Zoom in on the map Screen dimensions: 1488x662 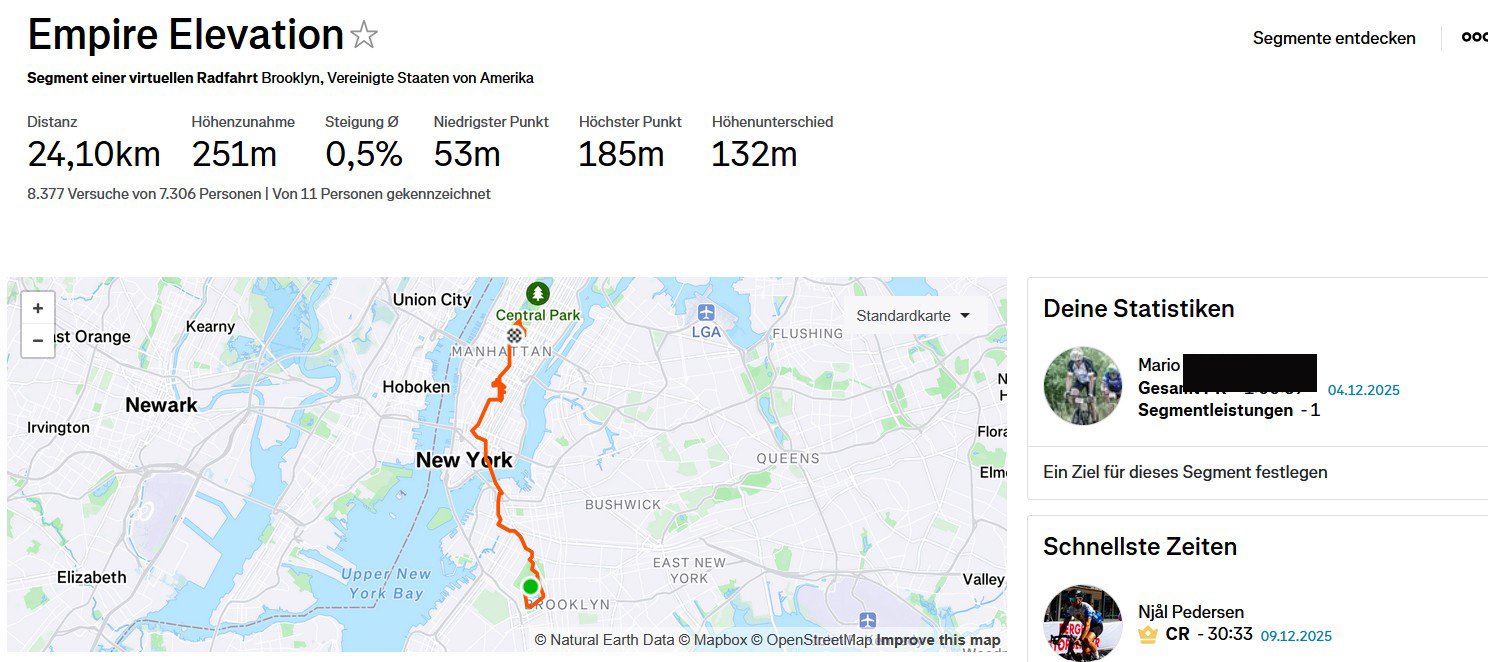point(38,309)
